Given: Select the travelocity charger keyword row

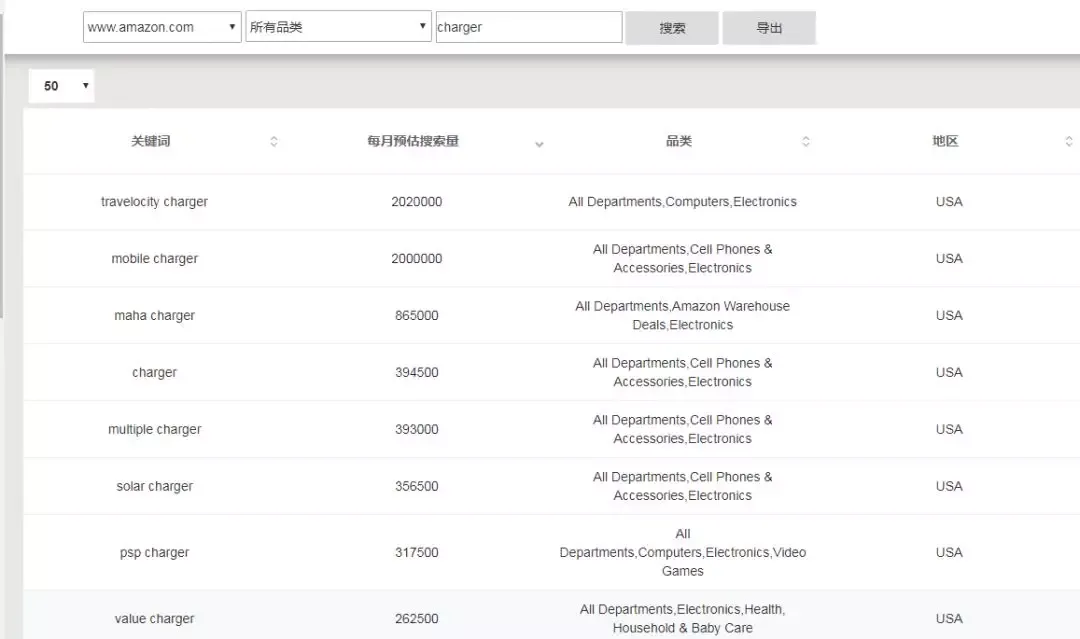Looking at the screenshot, I should pyautogui.click(x=551, y=202).
